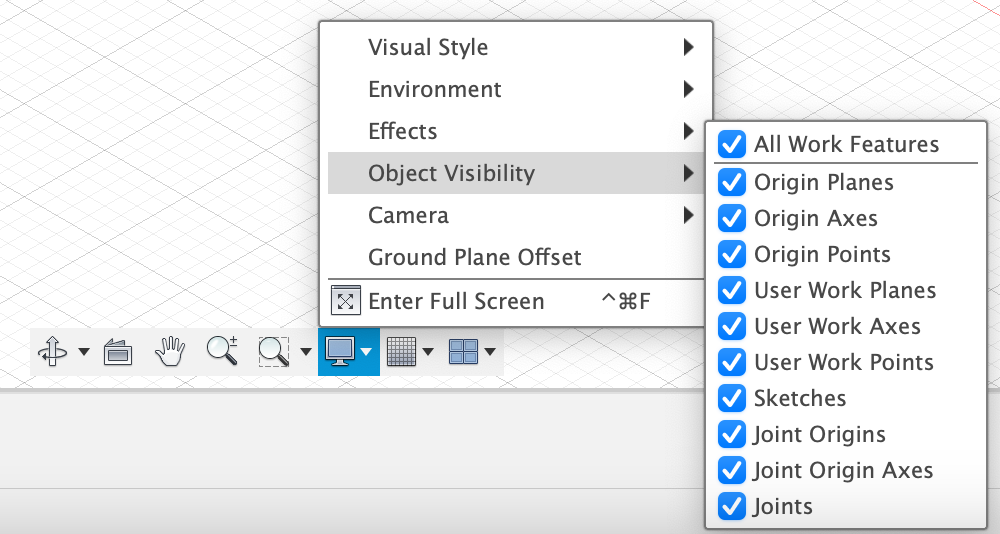Uncheck All Work Features checkbox

pyautogui.click(x=732, y=144)
